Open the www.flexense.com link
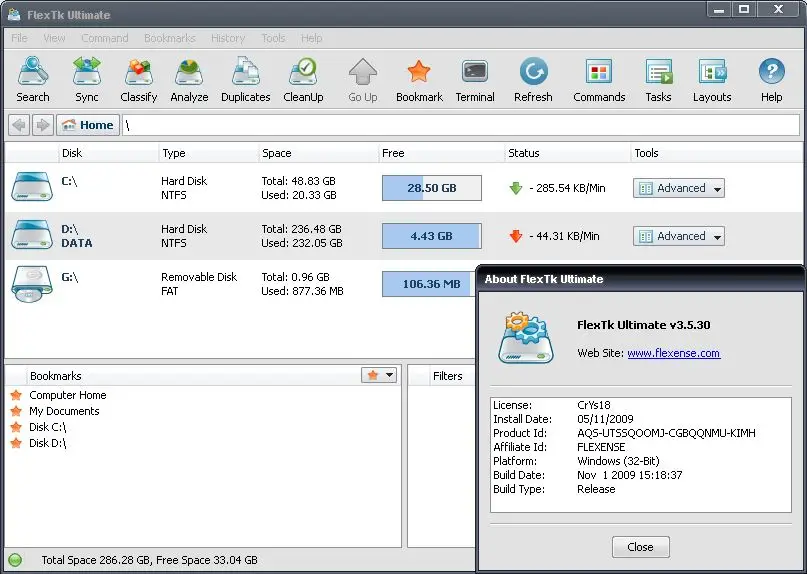Screen dimensions: 807x574 [674, 353]
